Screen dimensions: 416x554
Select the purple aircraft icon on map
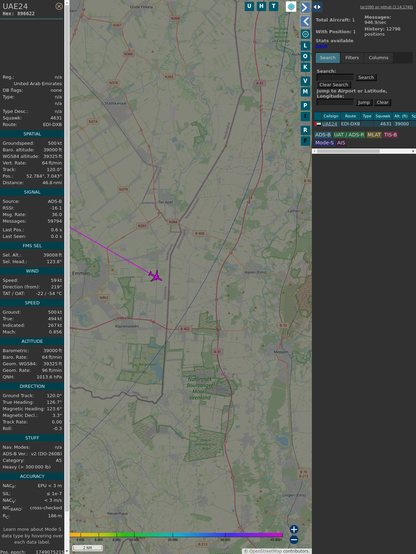point(155,276)
